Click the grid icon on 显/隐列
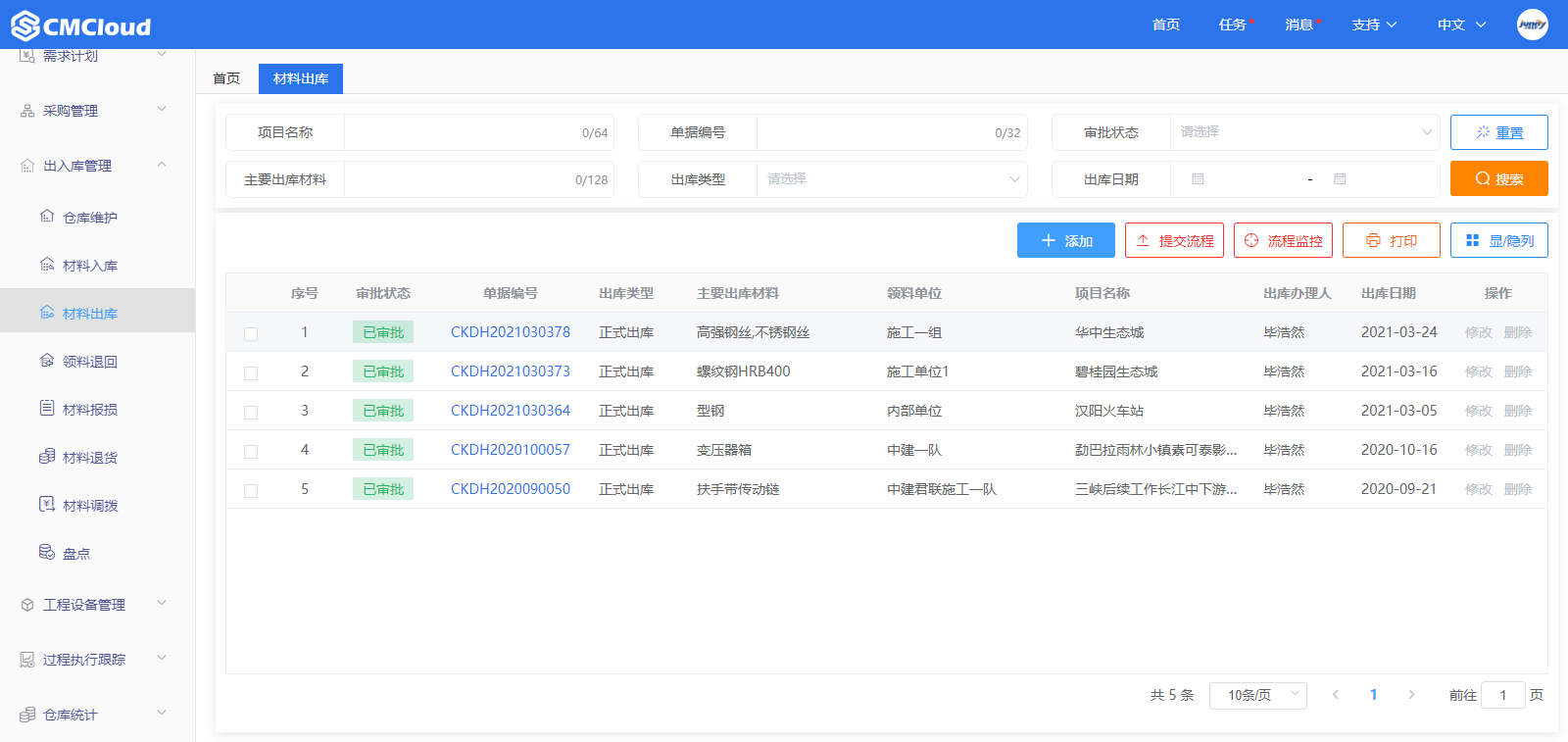This screenshot has width=1568, height=742. (1472, 240)
